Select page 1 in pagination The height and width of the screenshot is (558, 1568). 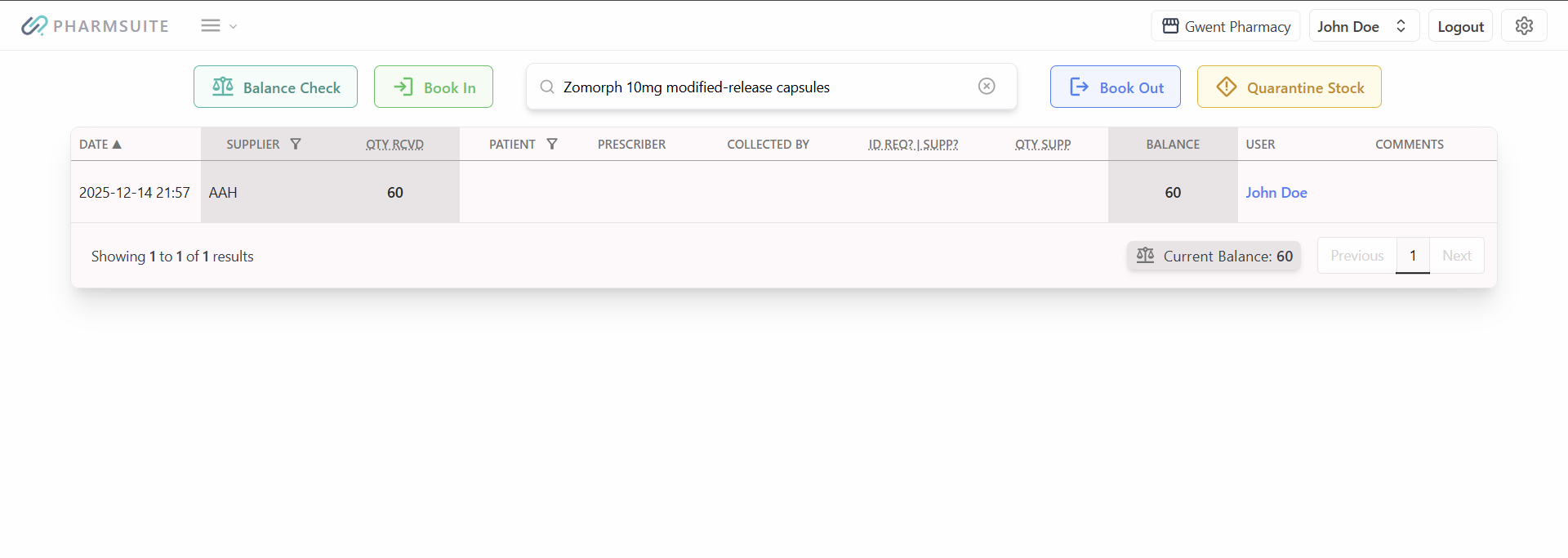(1412, 257)
